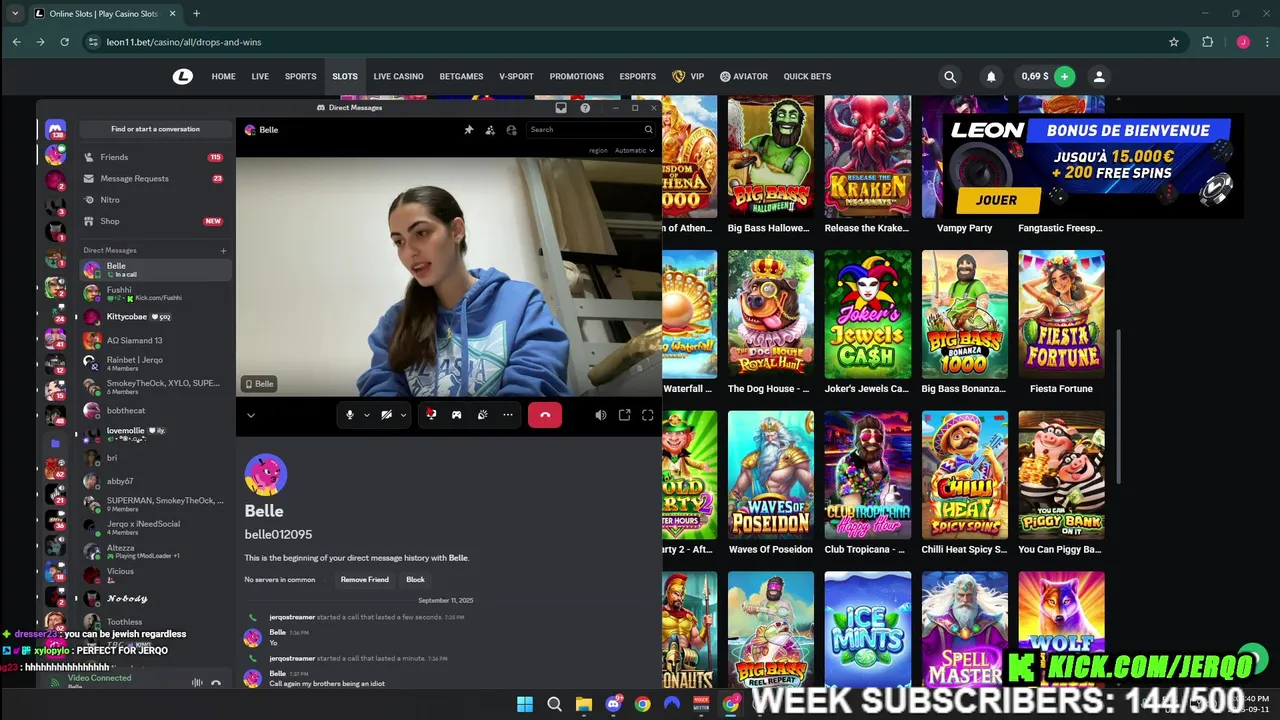The image size is (1280, 720).
Task: Open Fiesta Fortune slot thumbnail
Action: [1062, 315]
